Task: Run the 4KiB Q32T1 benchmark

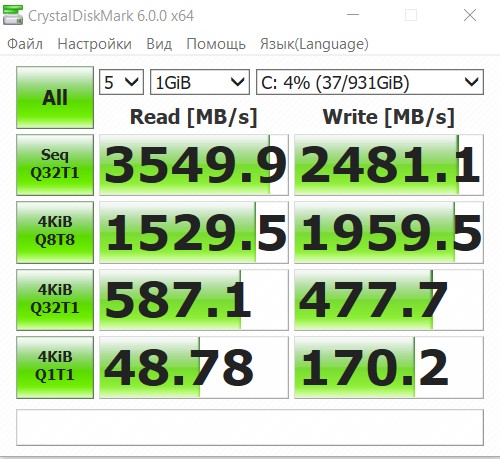Action: point(55,300)
